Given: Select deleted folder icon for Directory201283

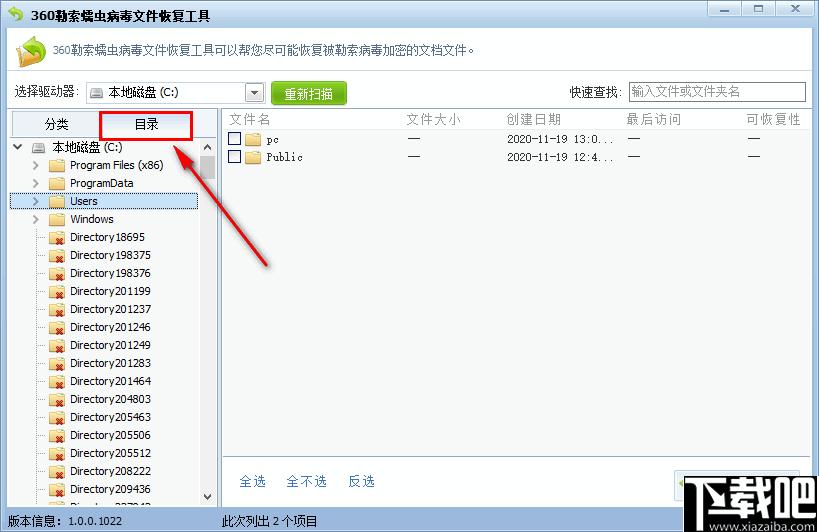Looking at the screenshot, I should tap(56, 363).
